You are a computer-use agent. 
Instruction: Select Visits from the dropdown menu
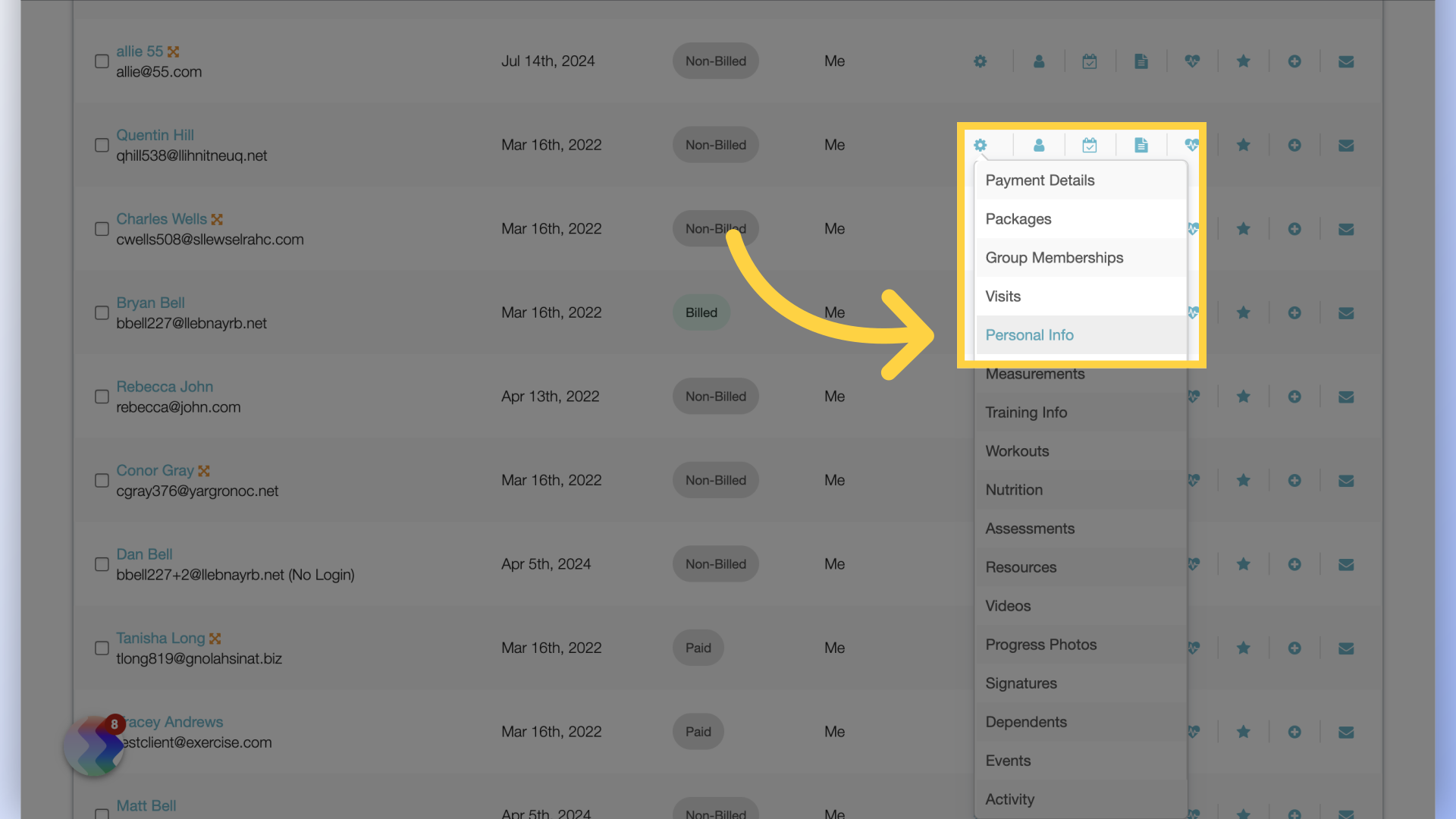(1002, 295)
